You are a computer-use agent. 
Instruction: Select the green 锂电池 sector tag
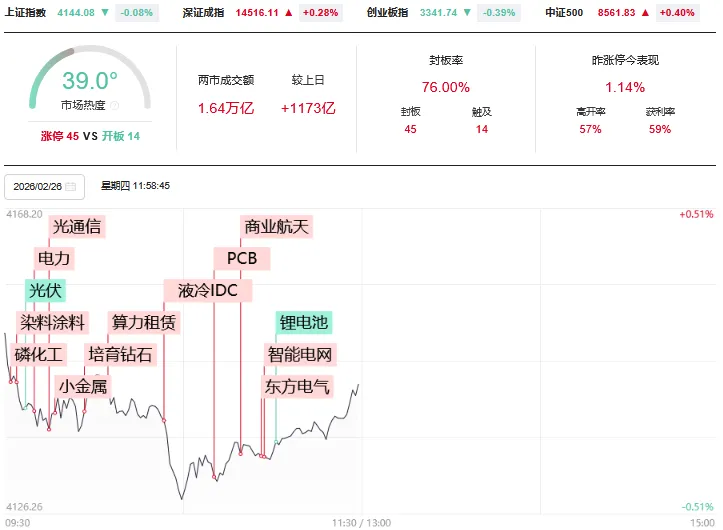point(304,322)
